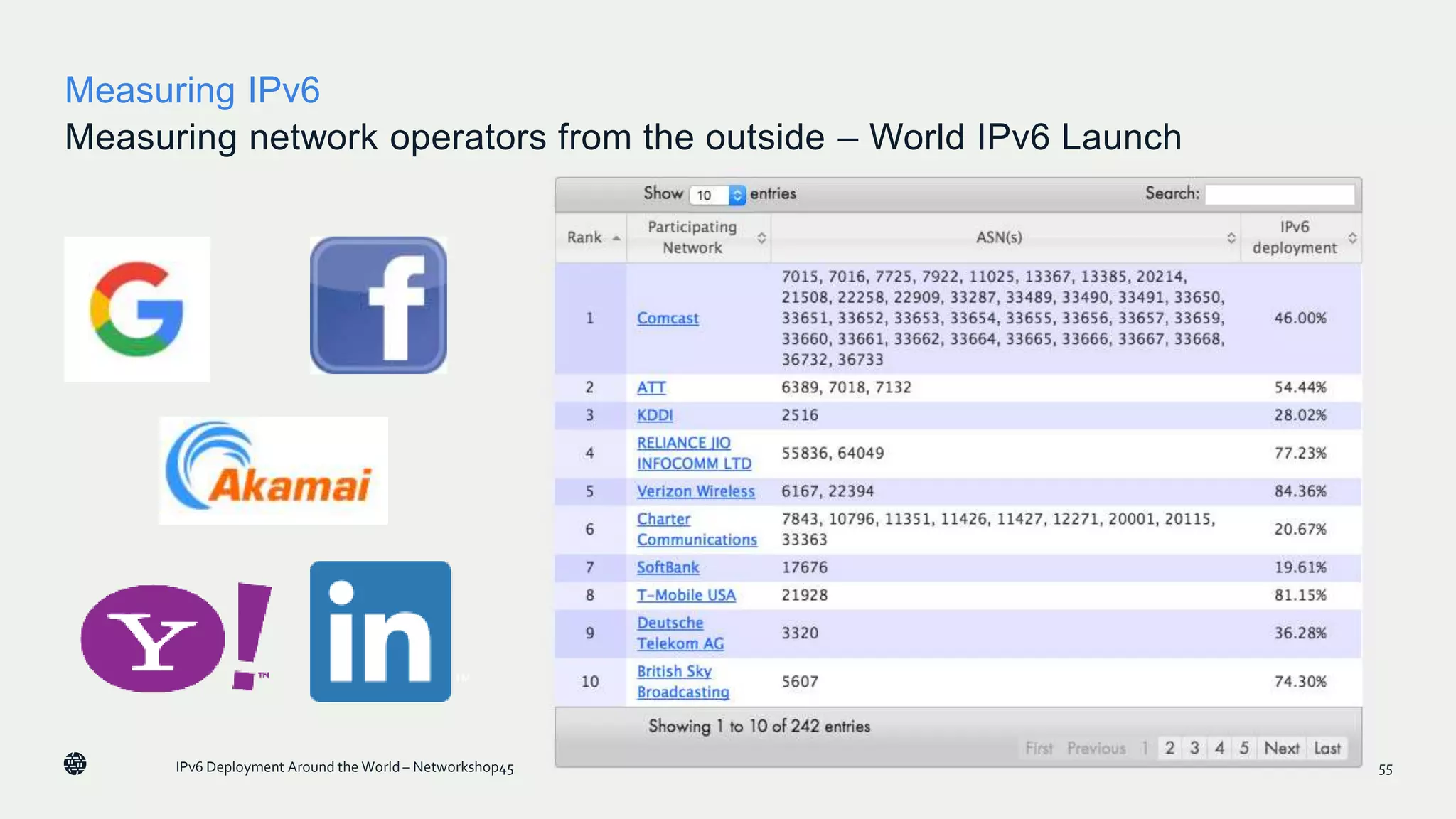
Task: Click Reliance Jio's 77.23% value
Action: 1300,453
